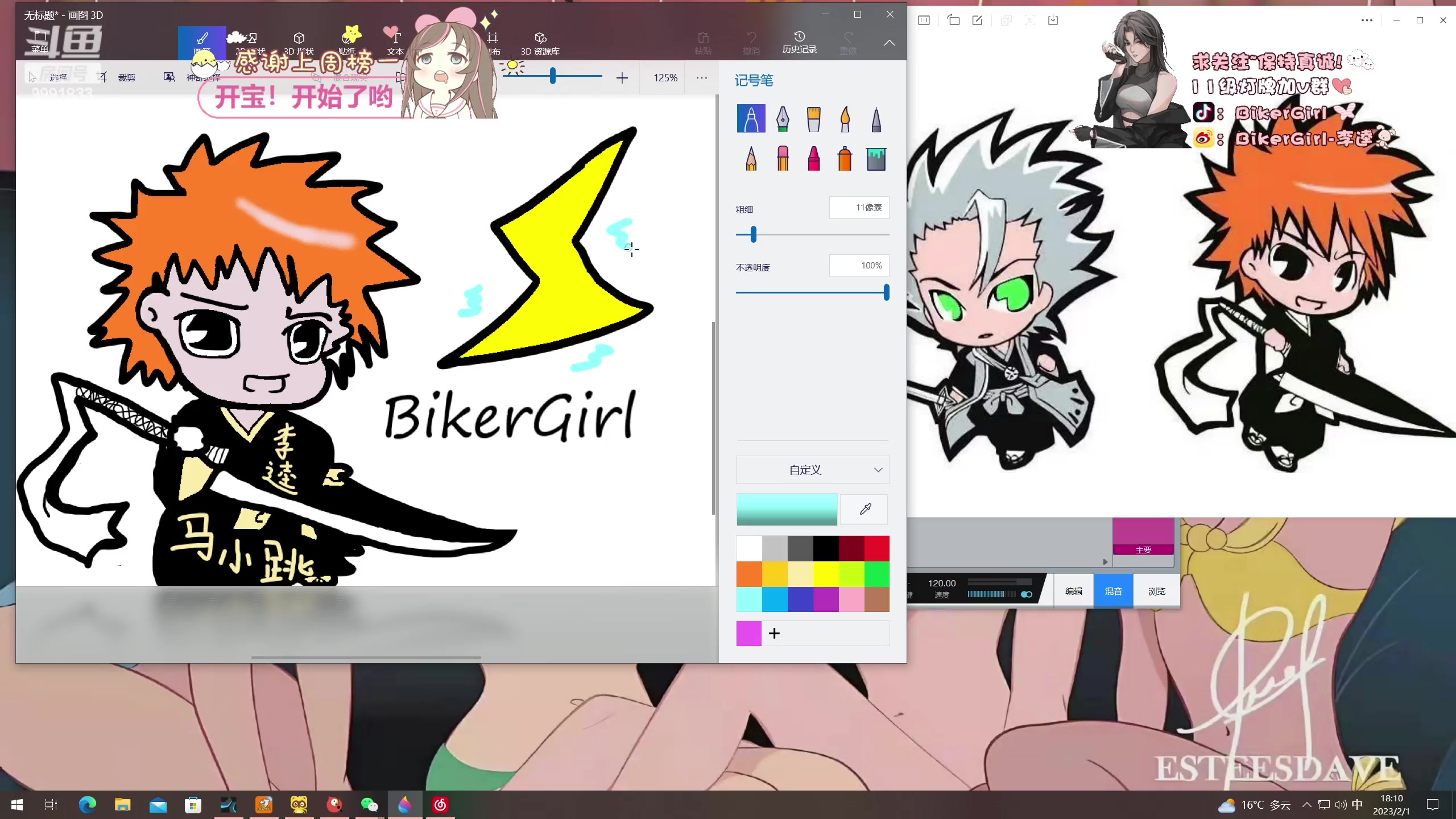Open NetEase Cloud Music from taskbar
The width and height of the screenshot is (1456, 819).
[440, 805]
